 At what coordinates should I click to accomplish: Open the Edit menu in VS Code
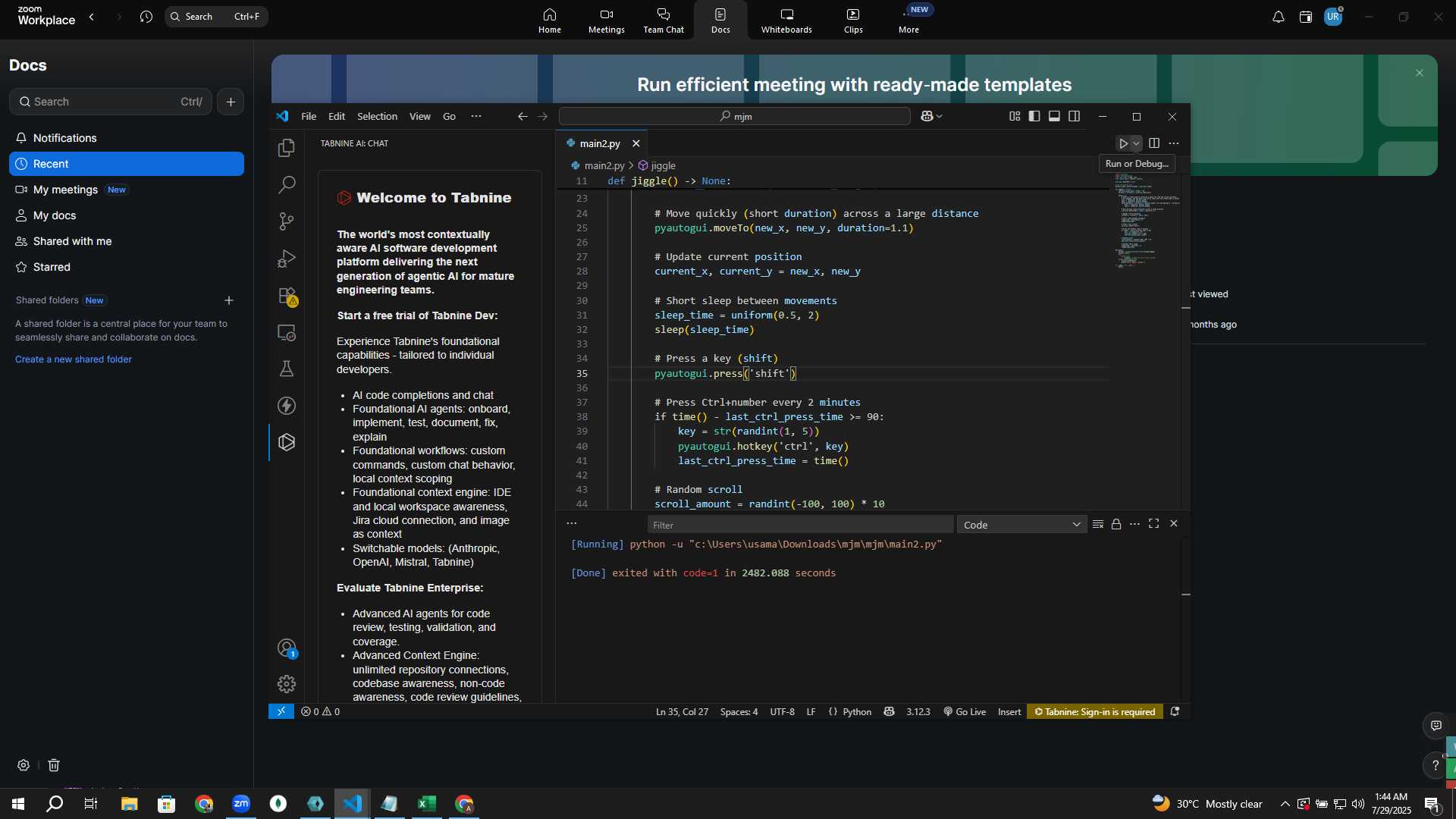coord(337,116)
